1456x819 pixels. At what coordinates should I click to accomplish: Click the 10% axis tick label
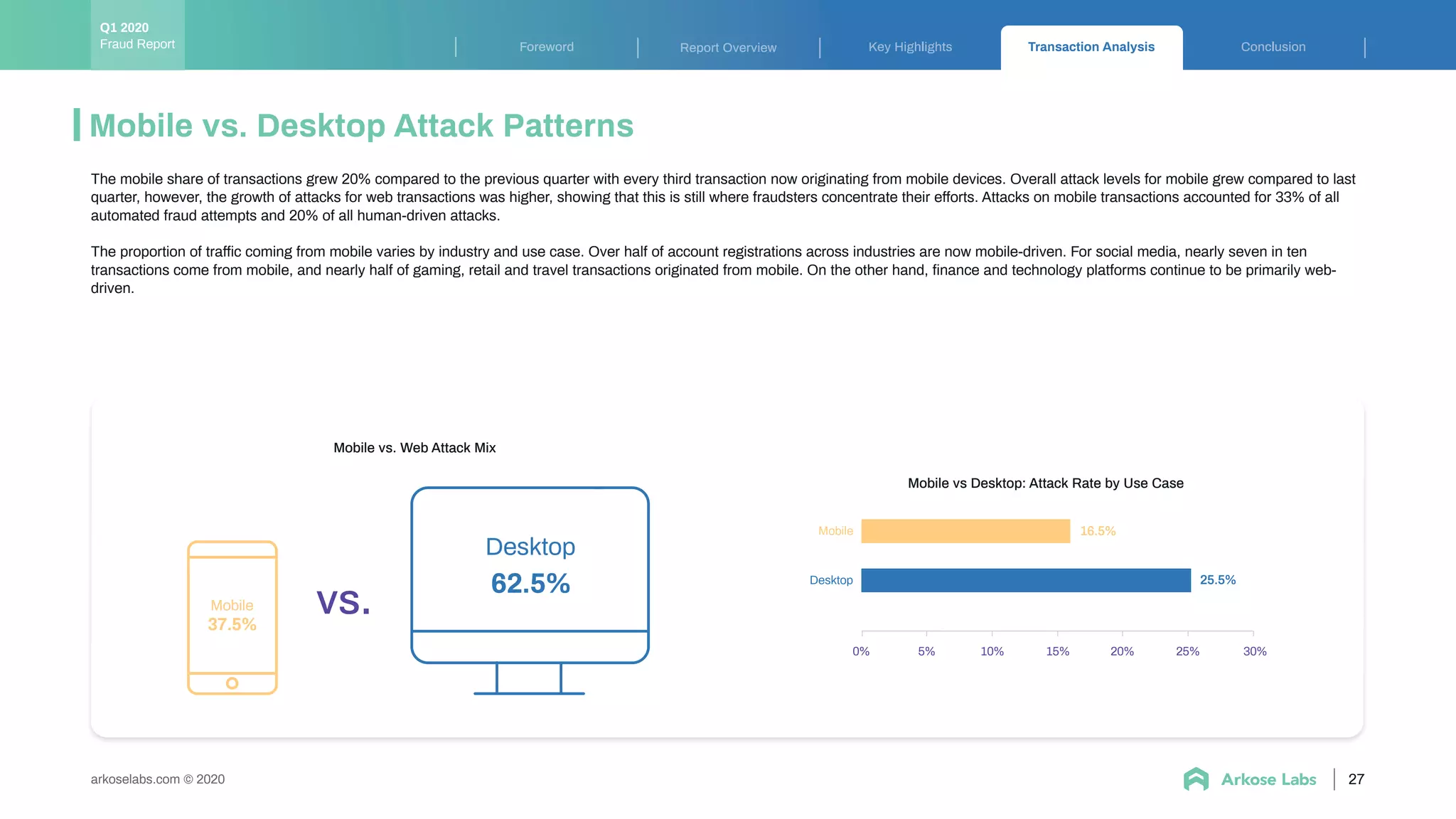(992, 651)
